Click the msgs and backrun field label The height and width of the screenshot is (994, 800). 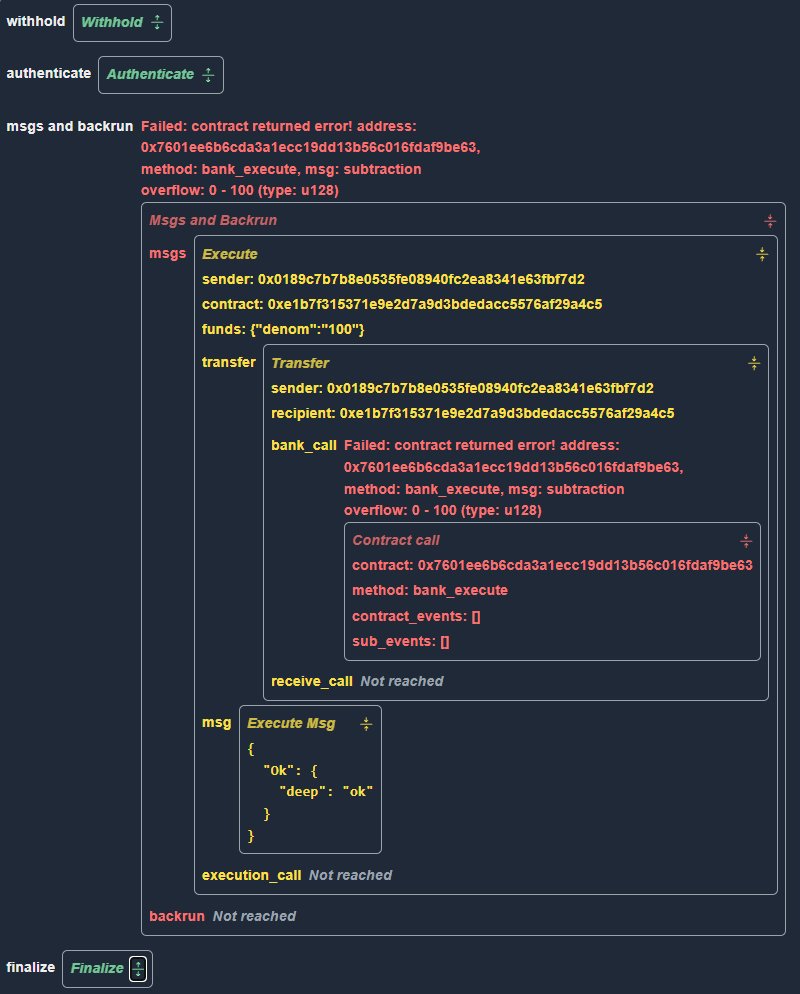pyautogui.click(x=70, y=126)
